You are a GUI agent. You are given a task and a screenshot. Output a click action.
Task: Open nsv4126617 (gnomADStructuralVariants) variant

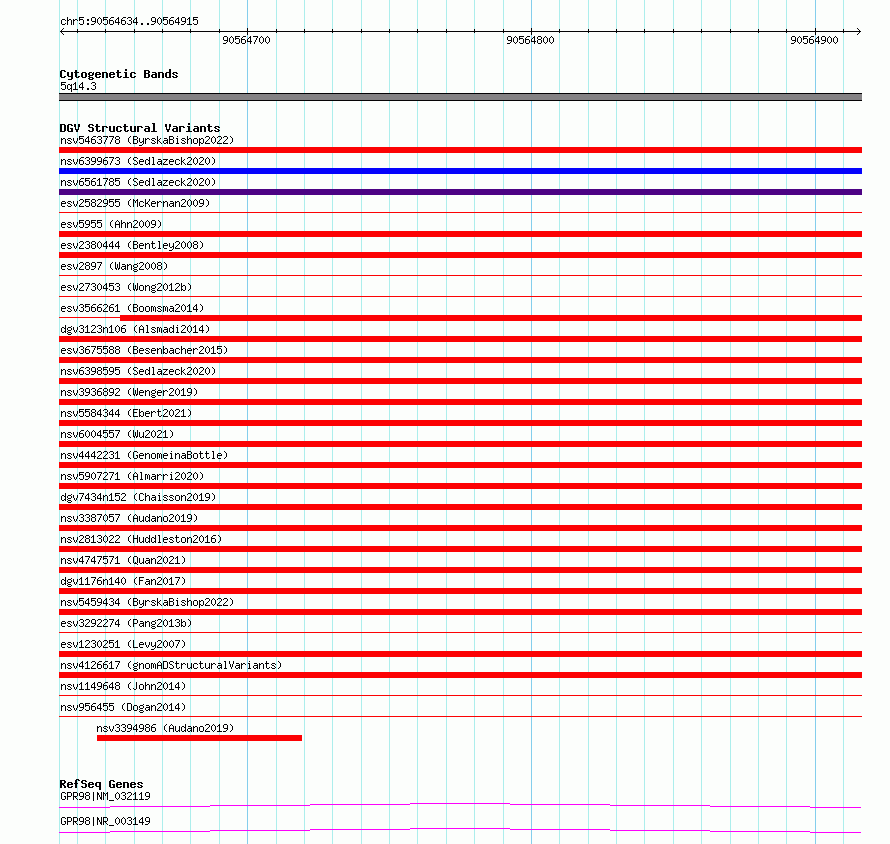[x=171, y=665]
